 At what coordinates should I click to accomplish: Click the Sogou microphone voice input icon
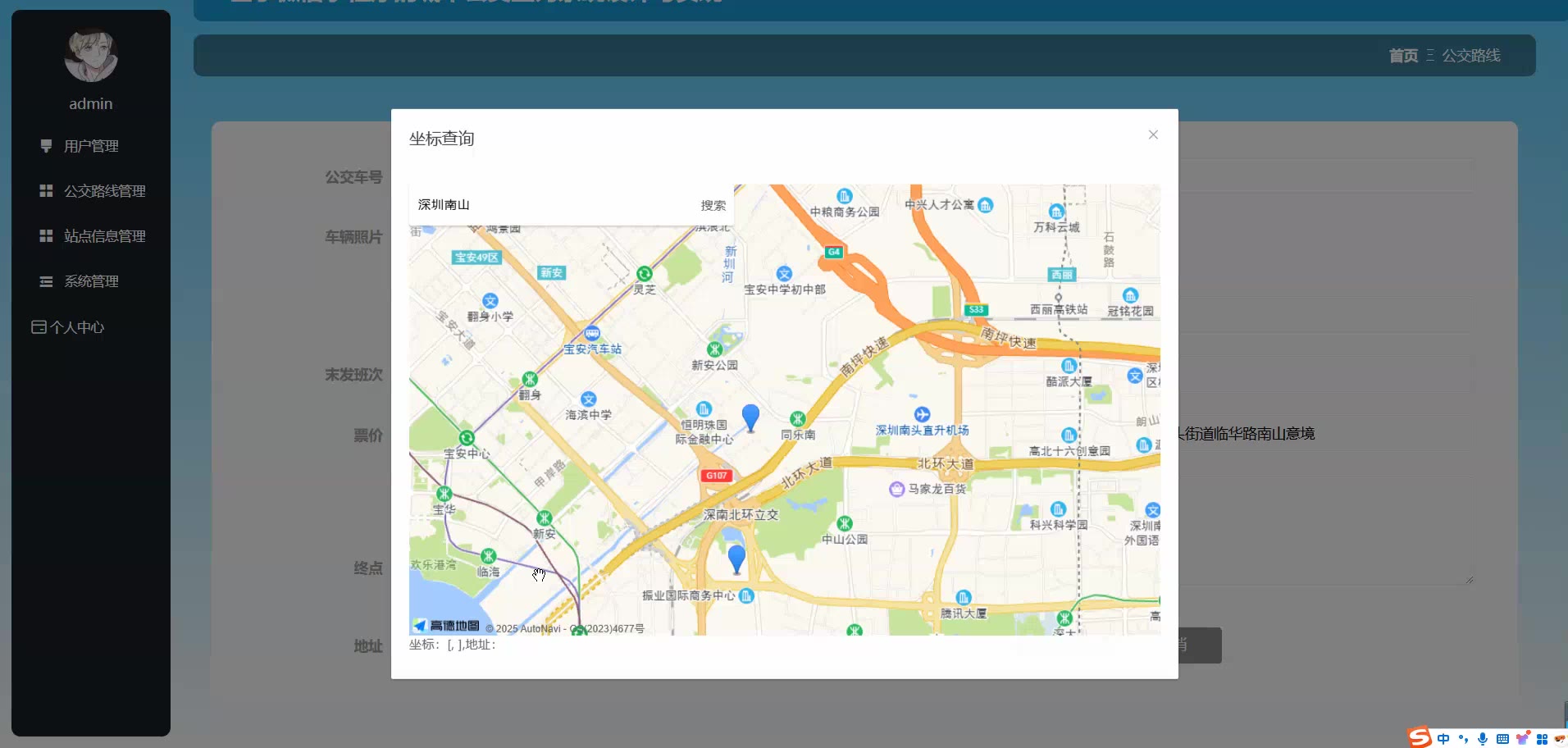point(1483,739)
